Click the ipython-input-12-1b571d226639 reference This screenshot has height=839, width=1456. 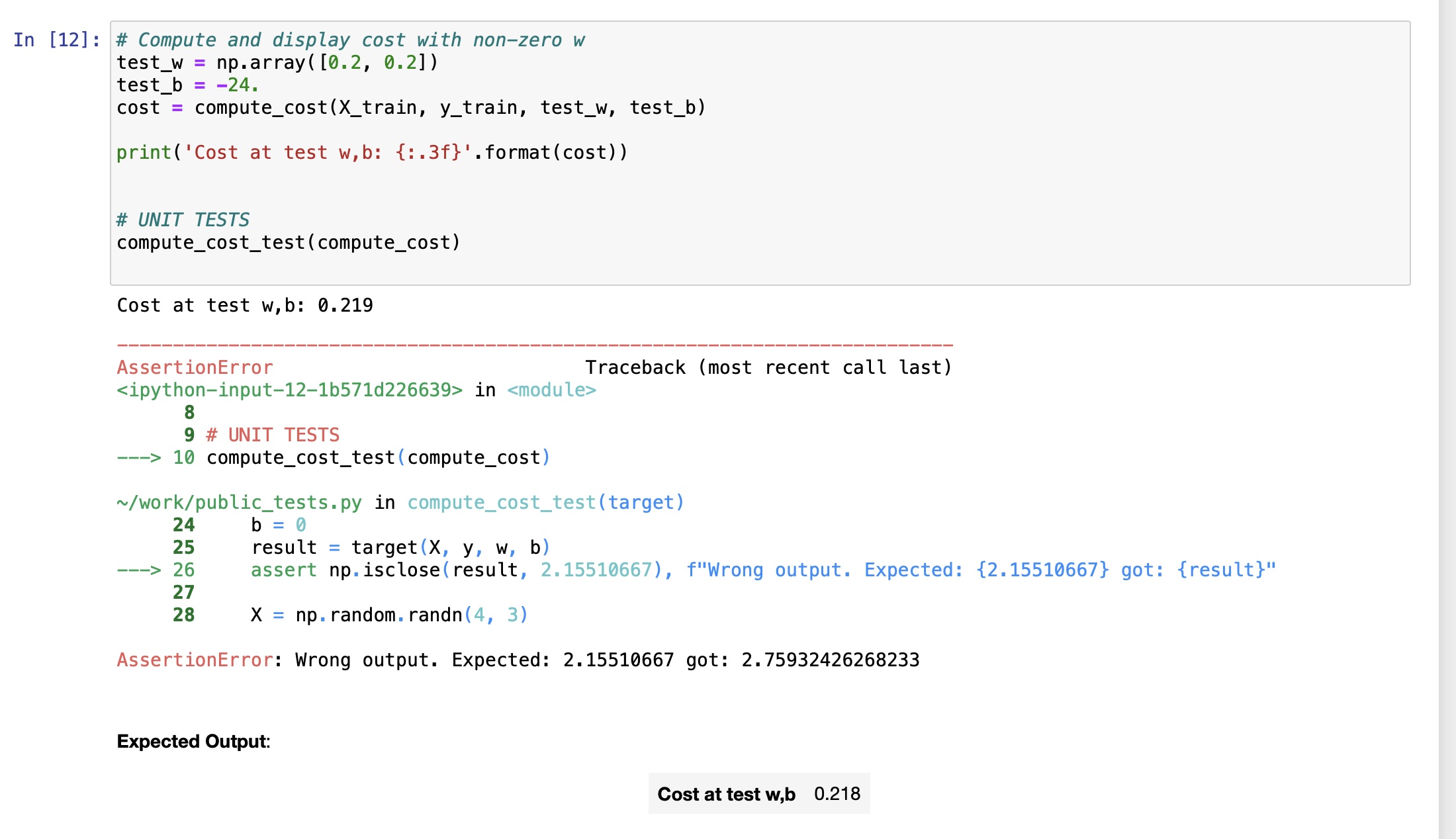(289, 390)
